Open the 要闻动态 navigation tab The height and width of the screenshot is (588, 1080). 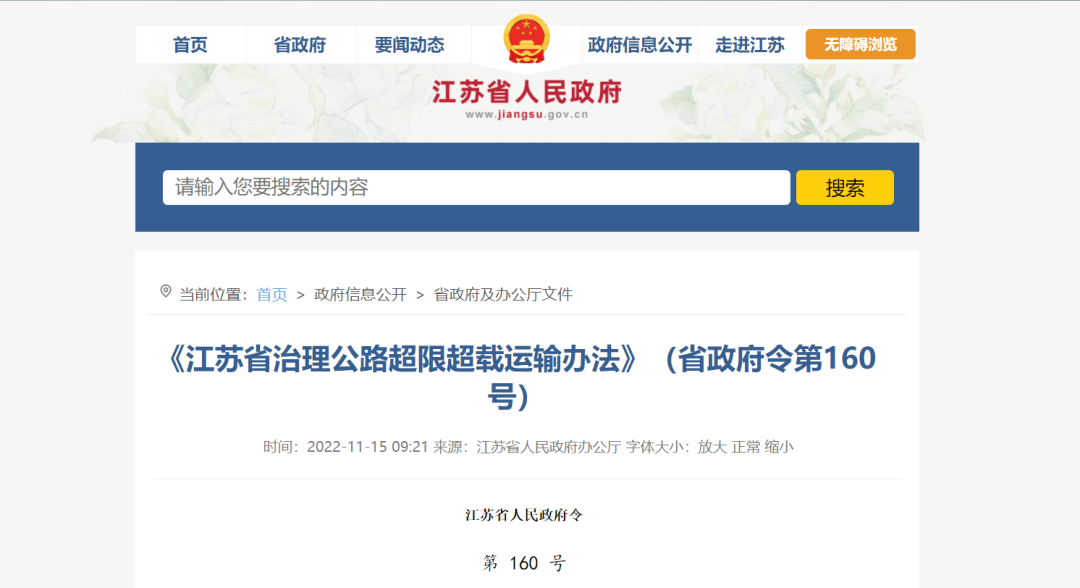coord(409,45)
